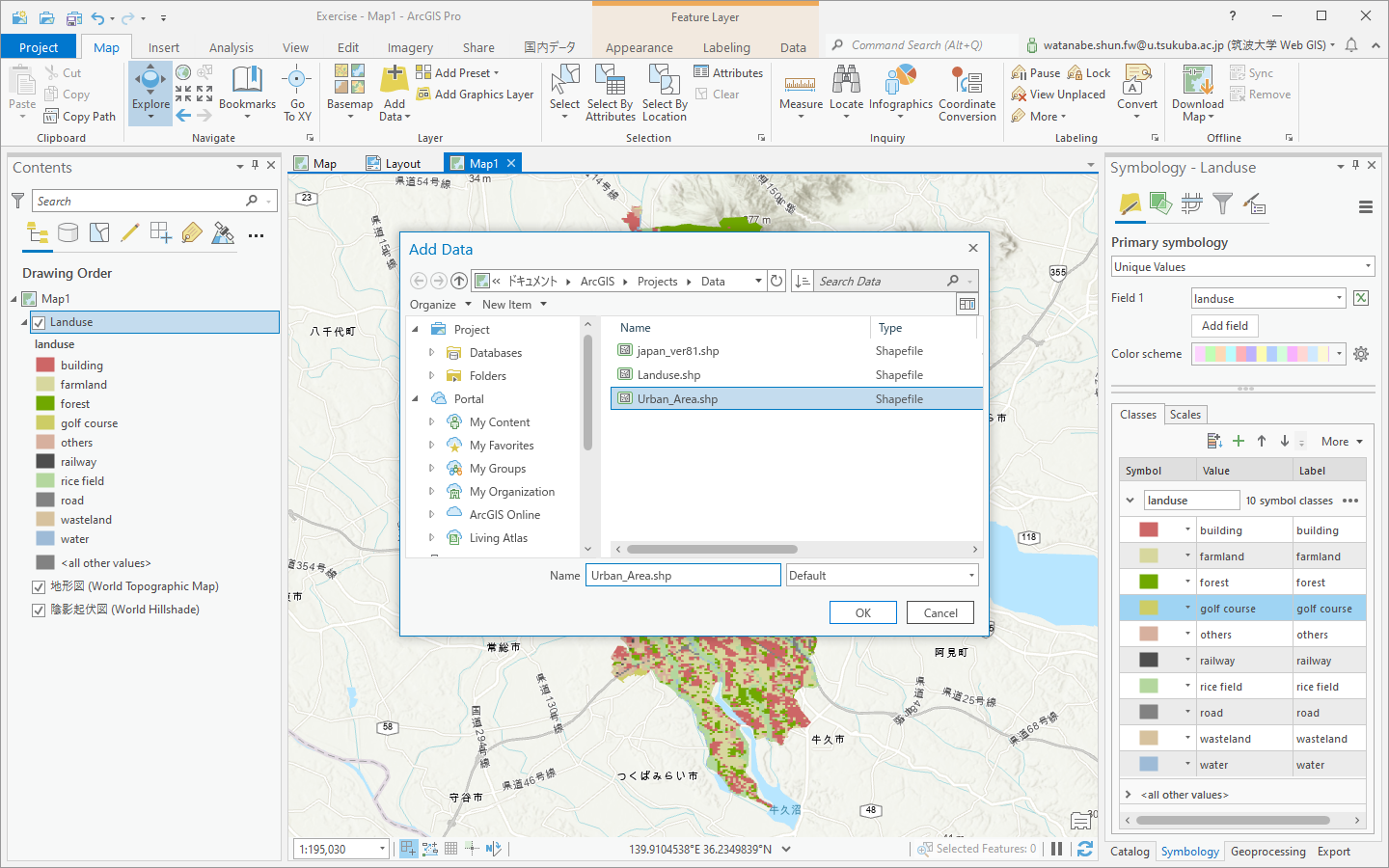The image size is (1389, 868).
Task: Toggle Lock labels
Action: point(1089,72)
